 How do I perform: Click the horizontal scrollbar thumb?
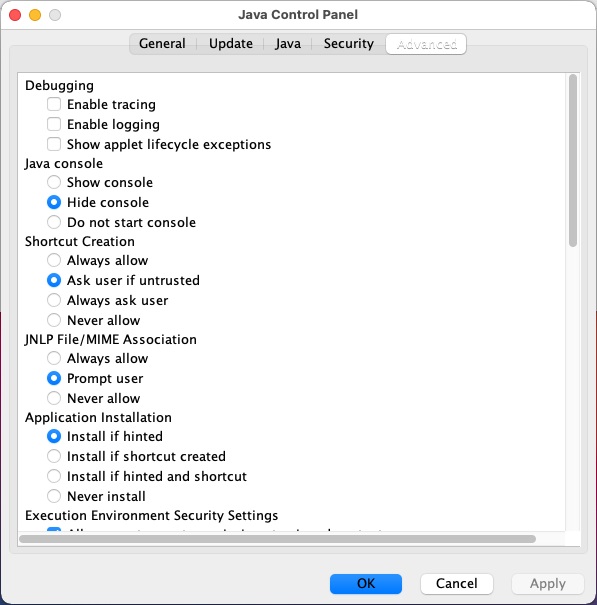pos(277,539)
